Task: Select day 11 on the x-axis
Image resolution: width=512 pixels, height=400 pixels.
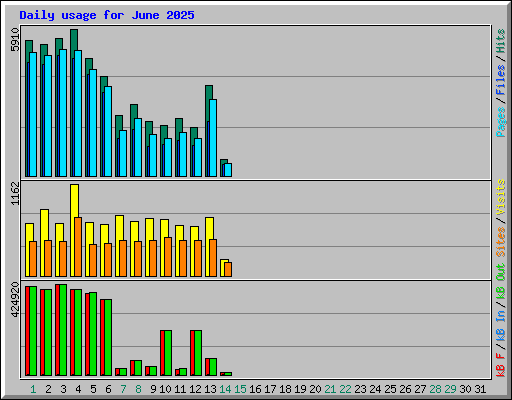Action: coord(180,389)
